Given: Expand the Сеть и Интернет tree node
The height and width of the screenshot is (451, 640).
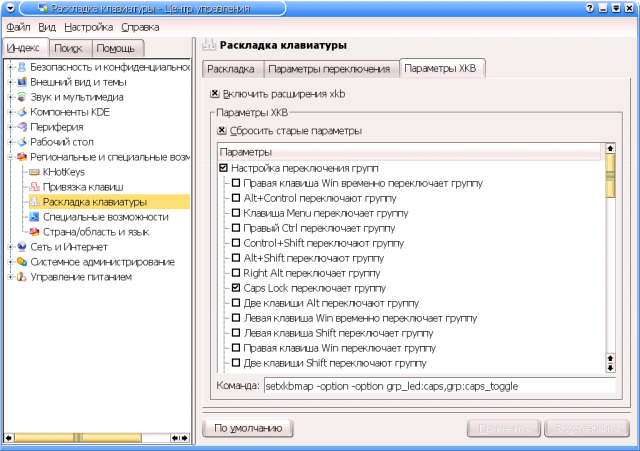Looking at the screenshot, I should [10, 247].
